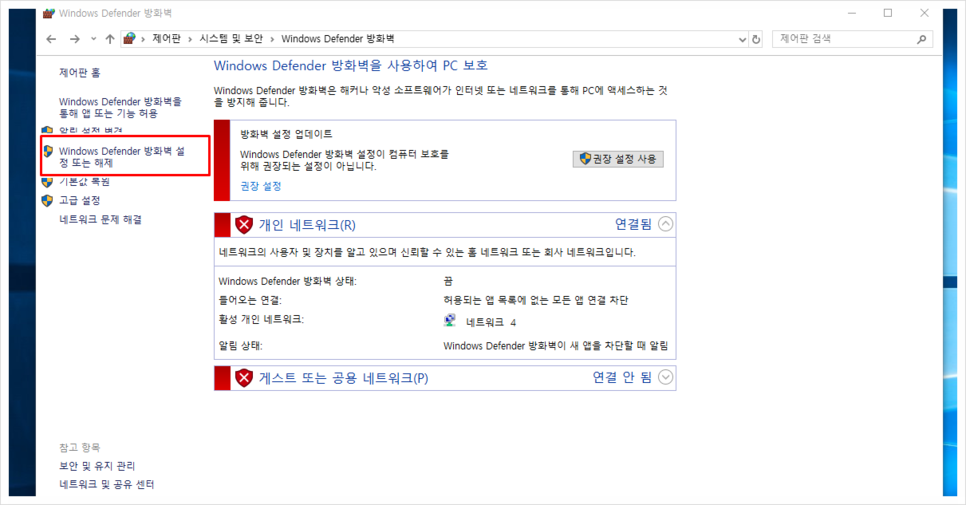Refresh the control panel page
The image size is (966, 505).
756,39
